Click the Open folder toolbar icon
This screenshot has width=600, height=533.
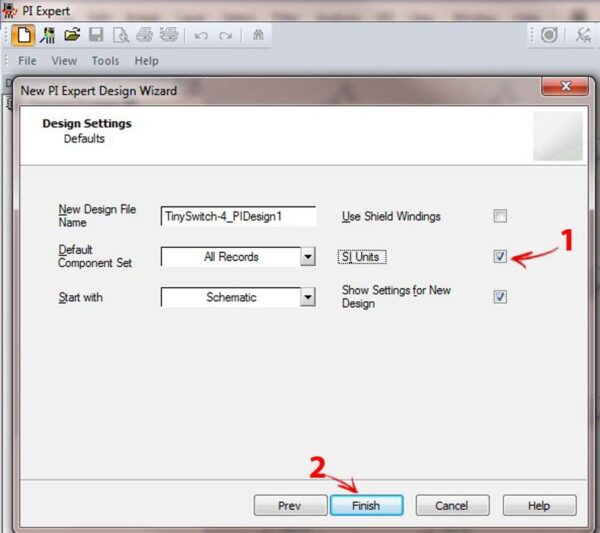point(72,35)
